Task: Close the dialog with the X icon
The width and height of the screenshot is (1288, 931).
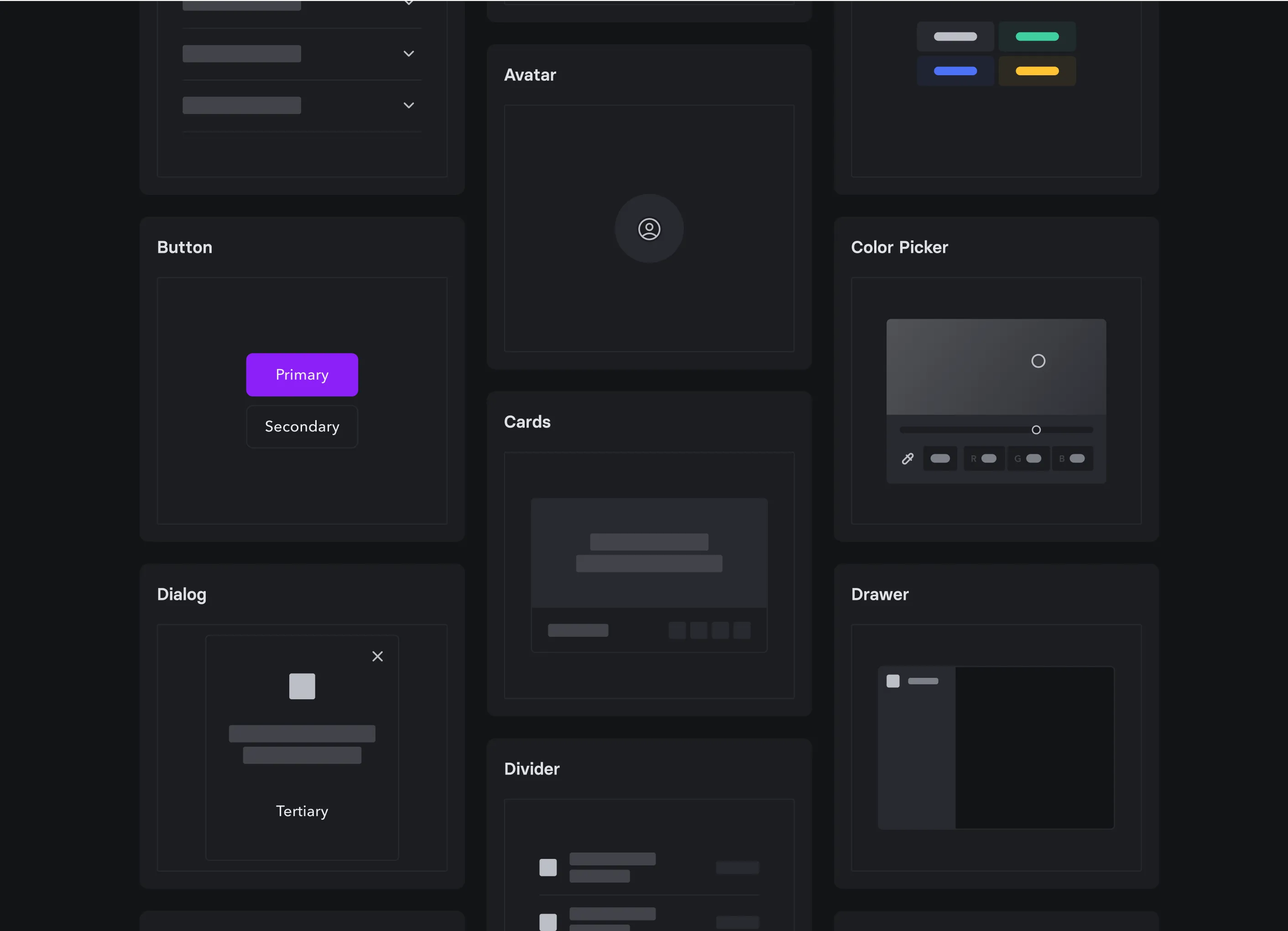Action: tap(378, 656)
